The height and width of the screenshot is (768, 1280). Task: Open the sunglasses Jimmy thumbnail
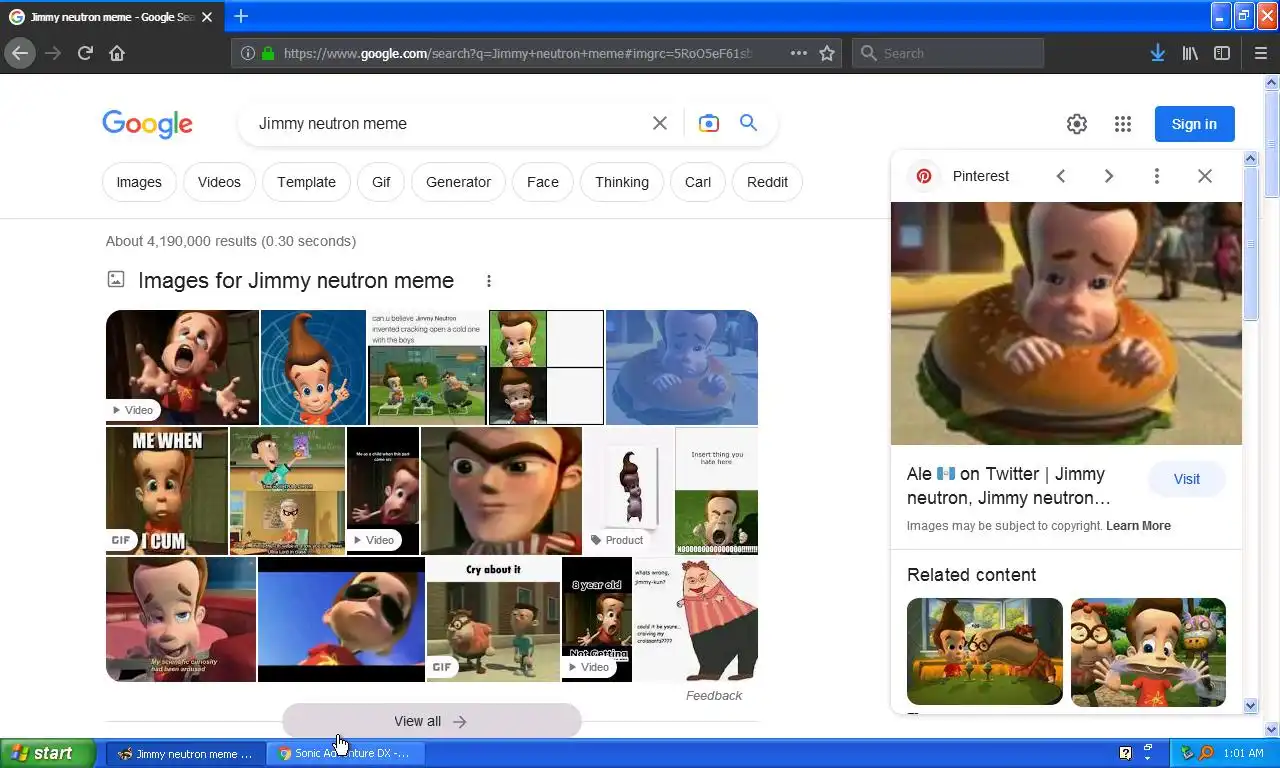click(x=341, y=619)
